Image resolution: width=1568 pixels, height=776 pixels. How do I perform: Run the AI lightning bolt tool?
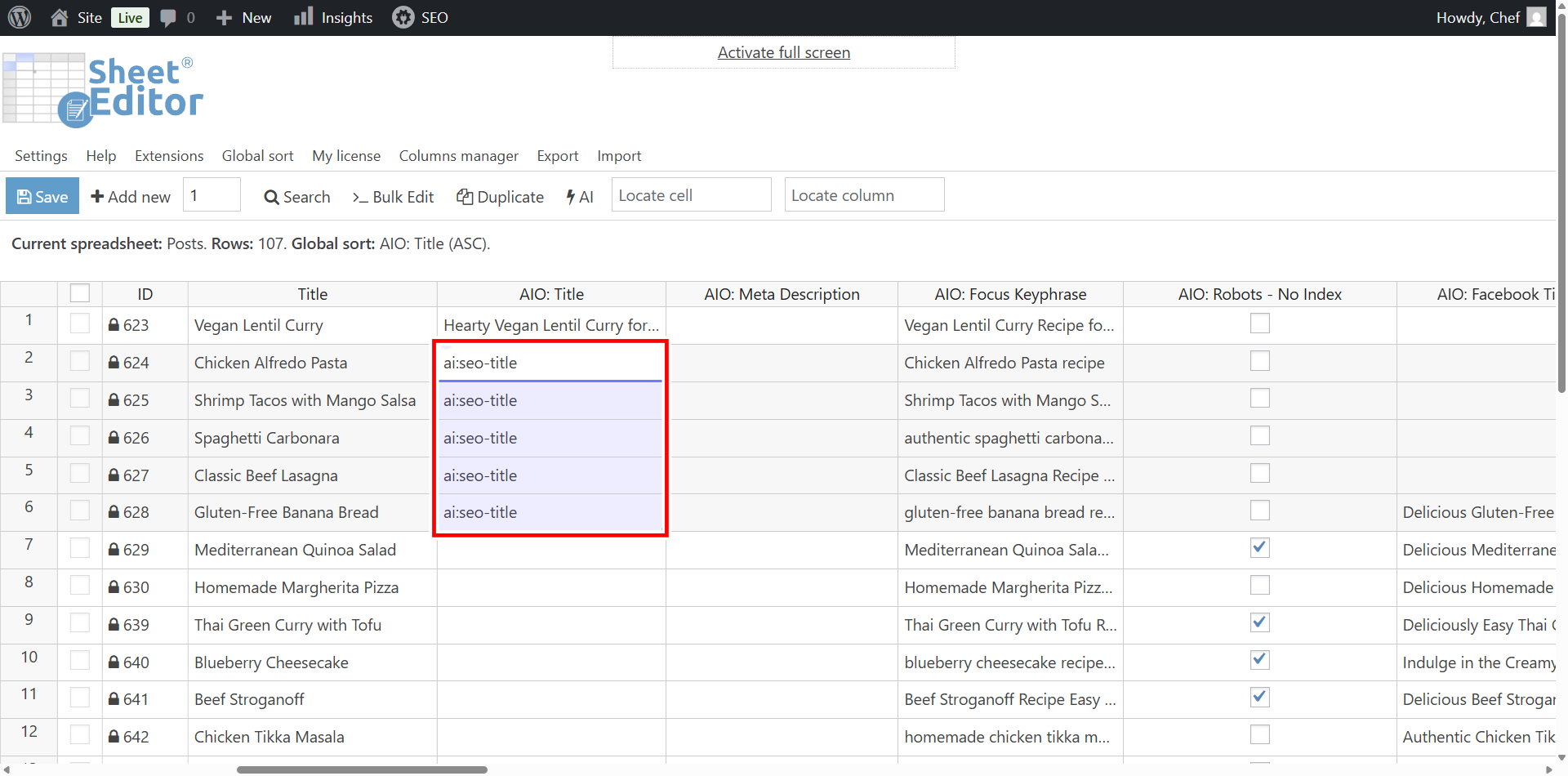pos(580,197)
